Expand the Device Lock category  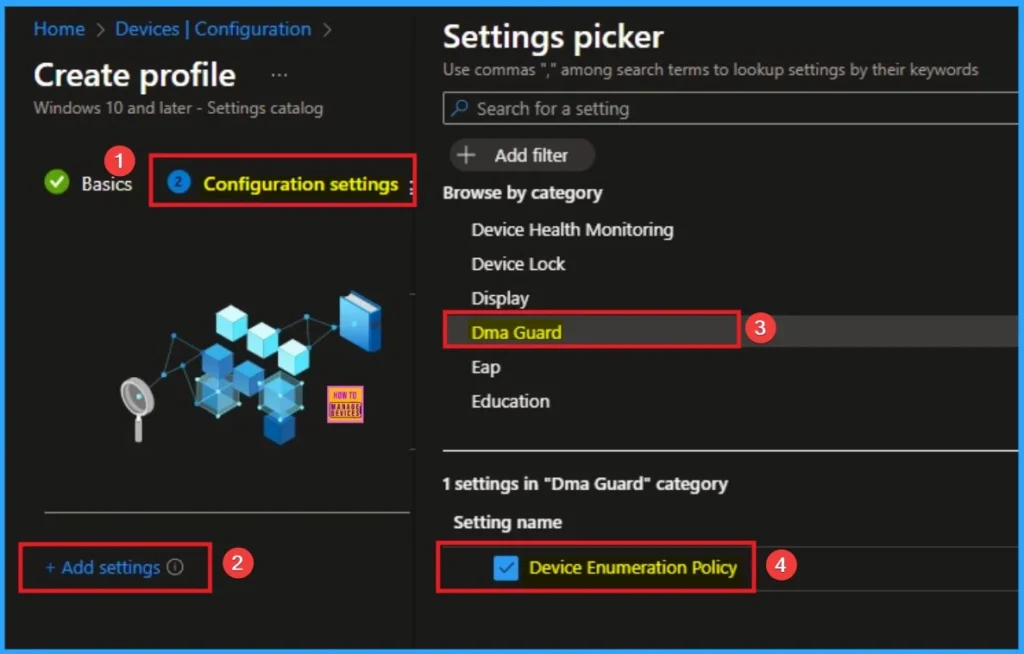pos(518,264)
